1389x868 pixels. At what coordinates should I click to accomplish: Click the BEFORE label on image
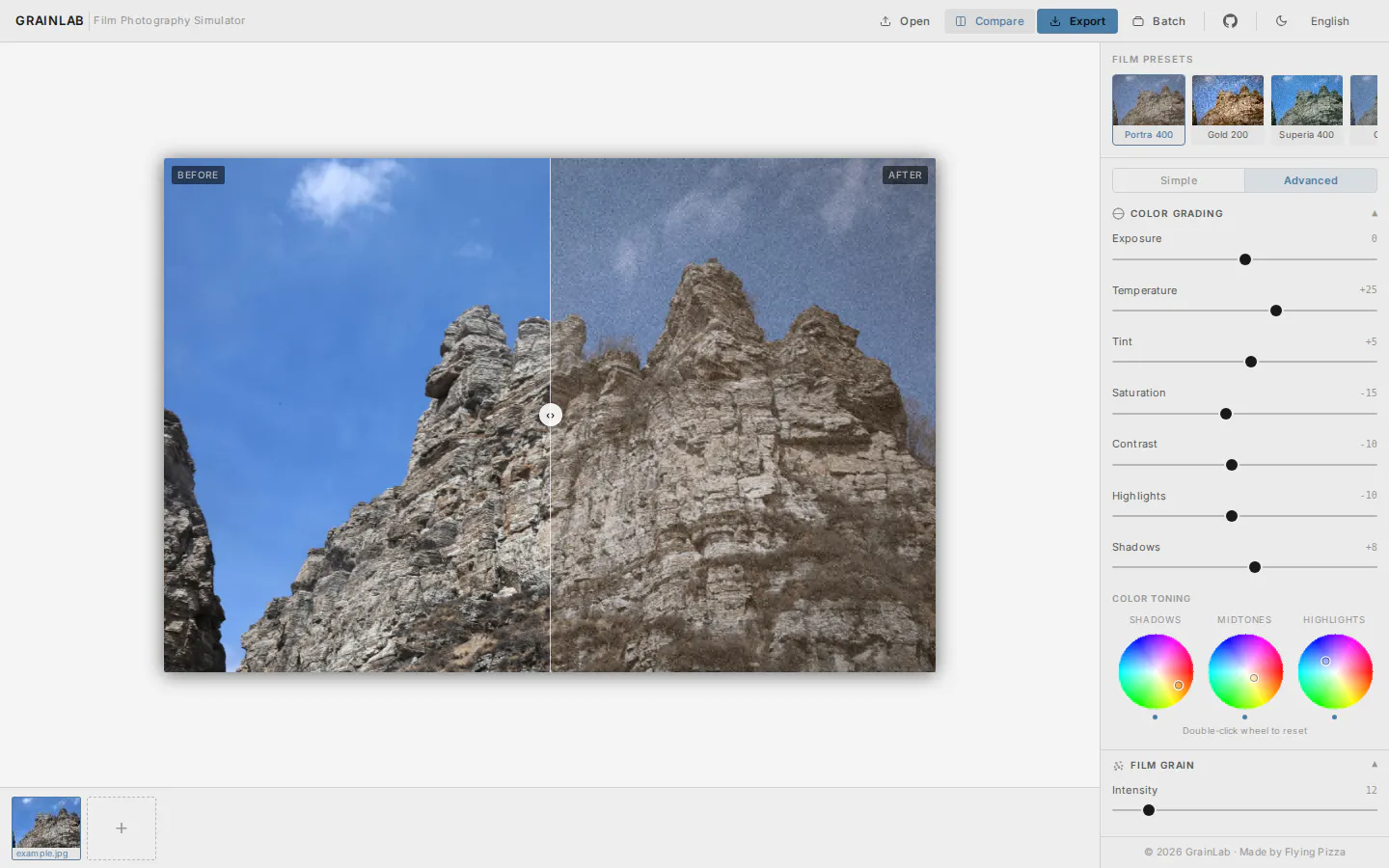click(198, 176)
